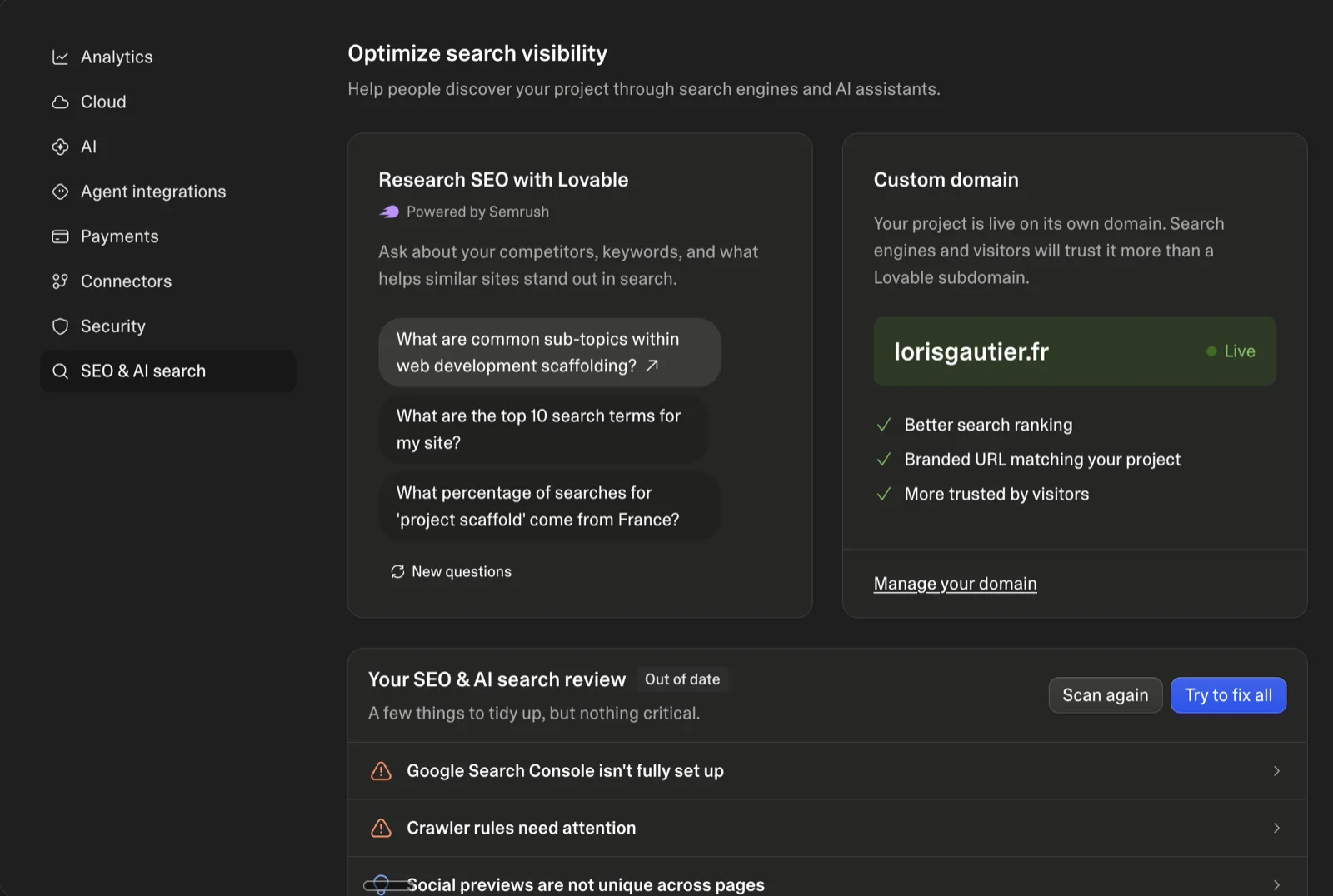Click Branded URL matching your project text
The height and width of the screenshot is (896, 1333).
click(1042, 460)
